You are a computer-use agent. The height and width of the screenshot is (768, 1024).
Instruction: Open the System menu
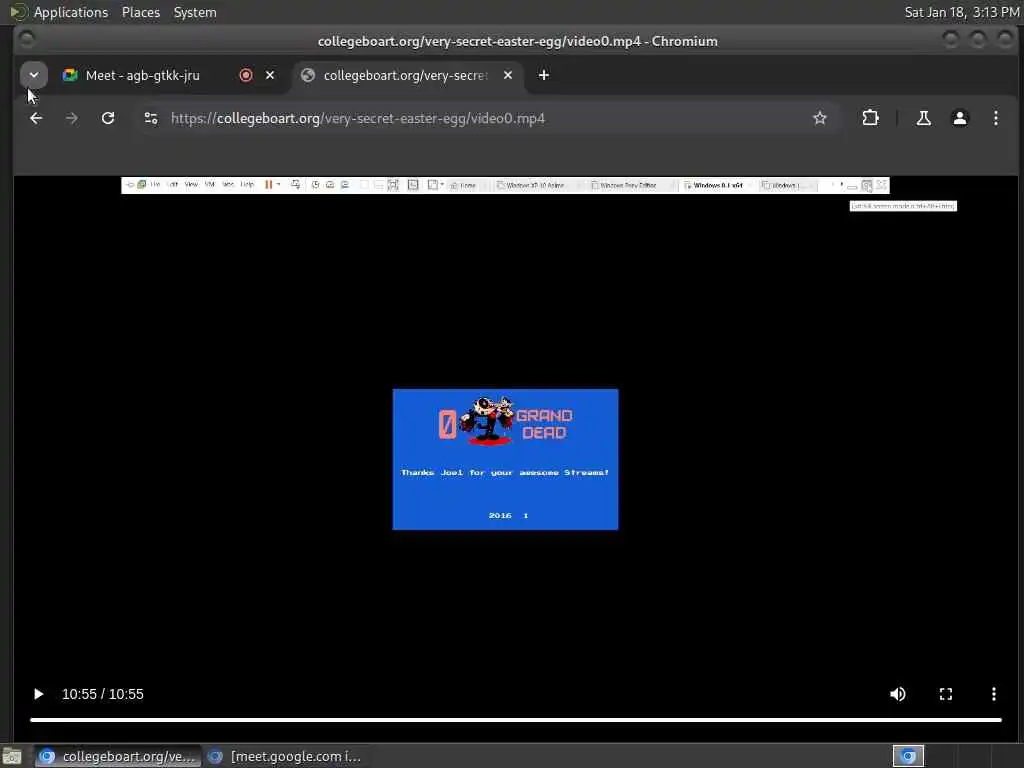click(195, 12)
